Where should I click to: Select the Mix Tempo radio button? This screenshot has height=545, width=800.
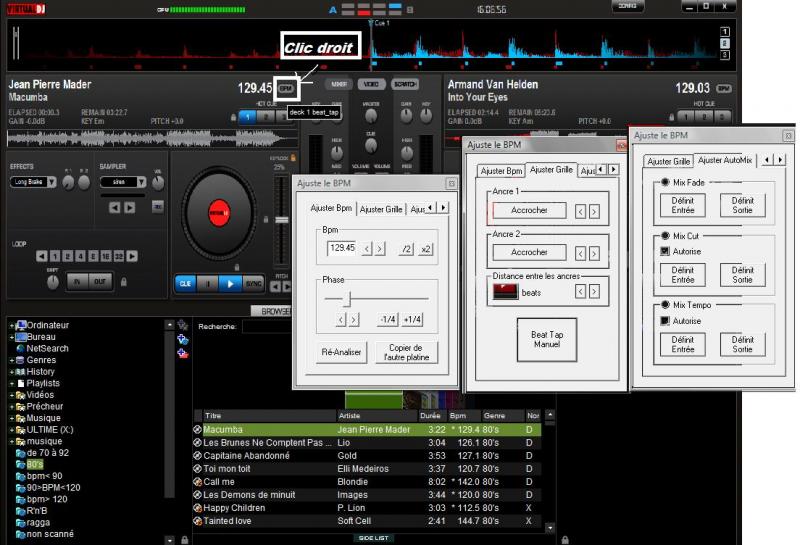tap(665, 305)
